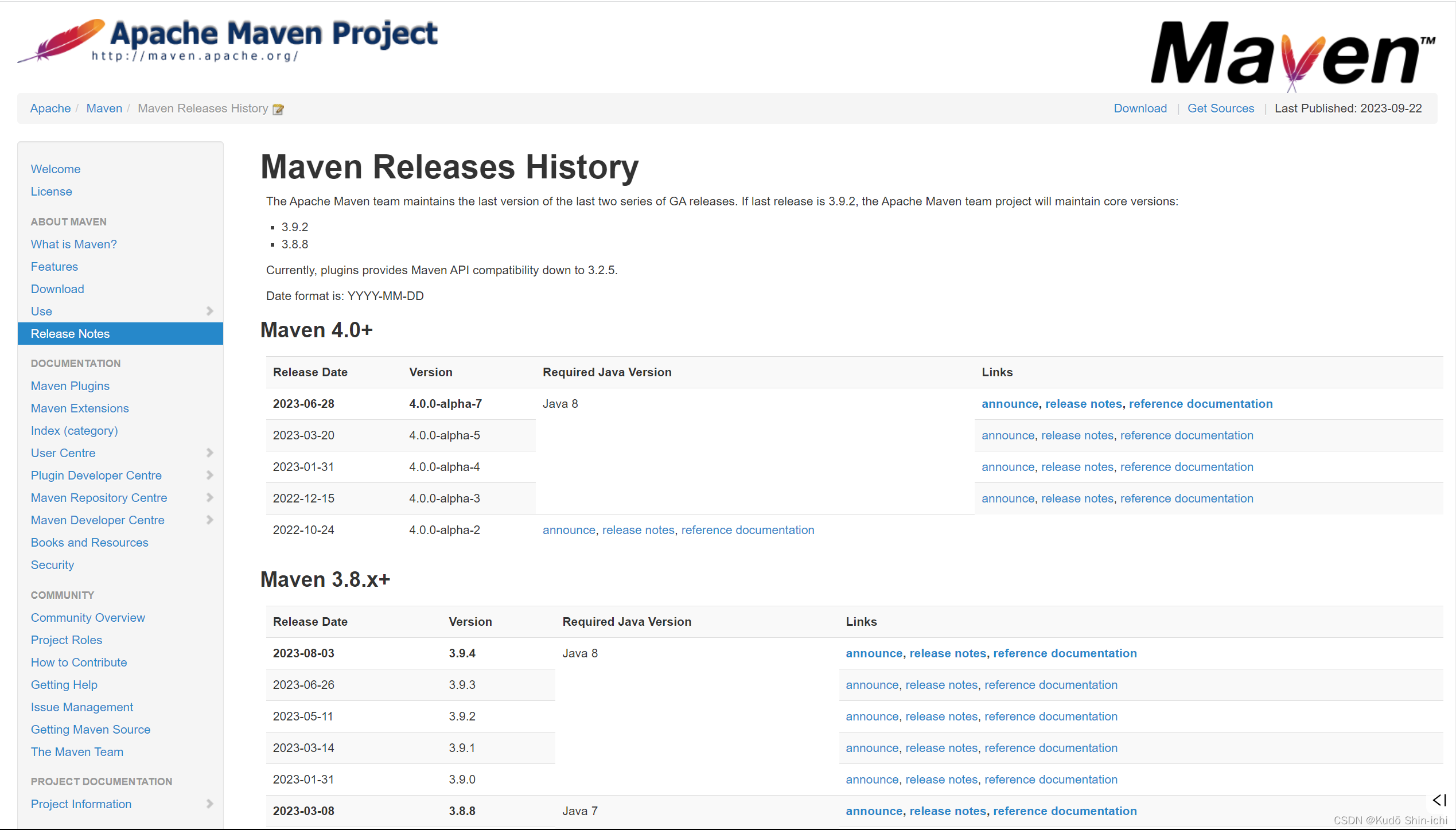This screenshot has height=830, width=1456.
Task: Open the Maven breadcrumb link
Action: [x=104, y=108]
